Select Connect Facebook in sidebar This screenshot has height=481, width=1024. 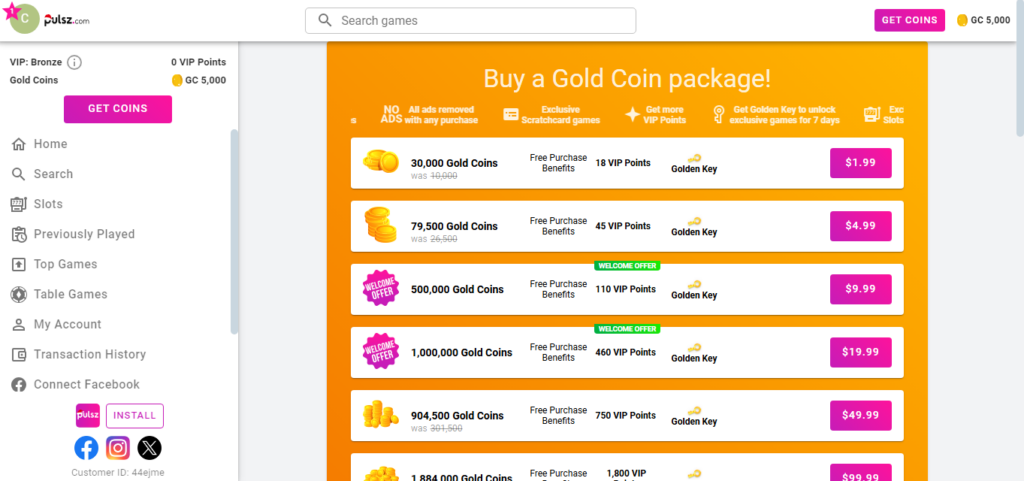pos(86,384)
